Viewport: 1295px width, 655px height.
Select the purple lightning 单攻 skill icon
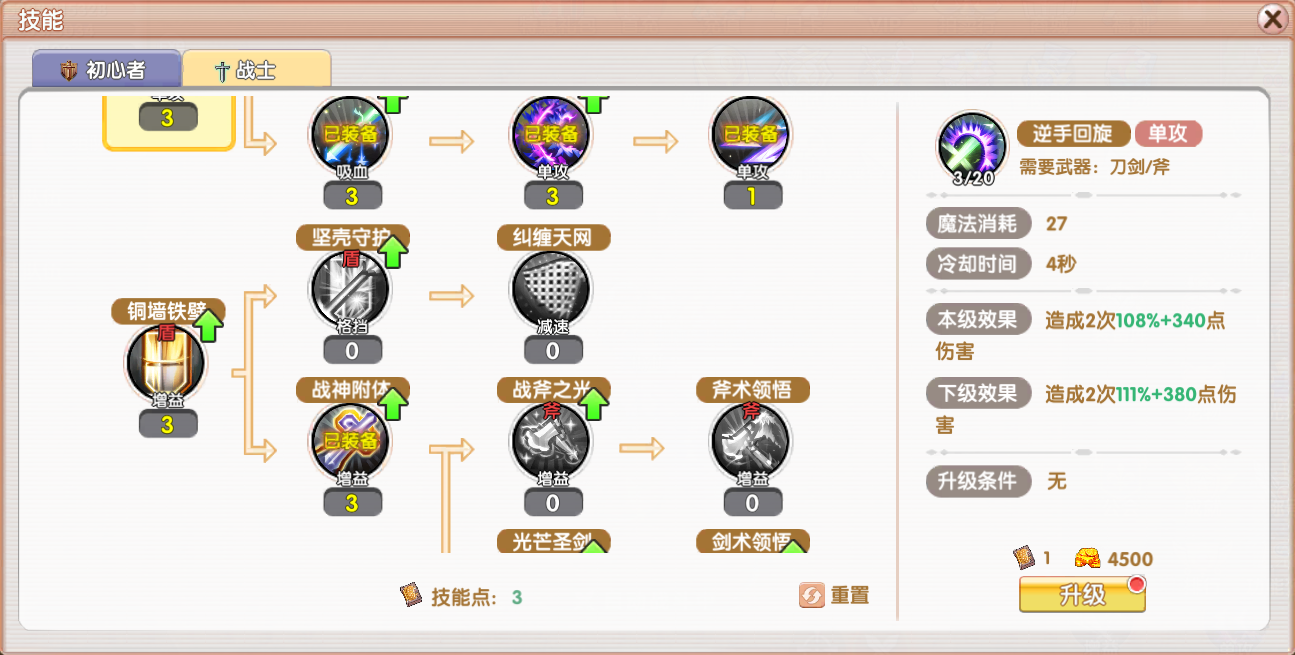click(552, 137)
